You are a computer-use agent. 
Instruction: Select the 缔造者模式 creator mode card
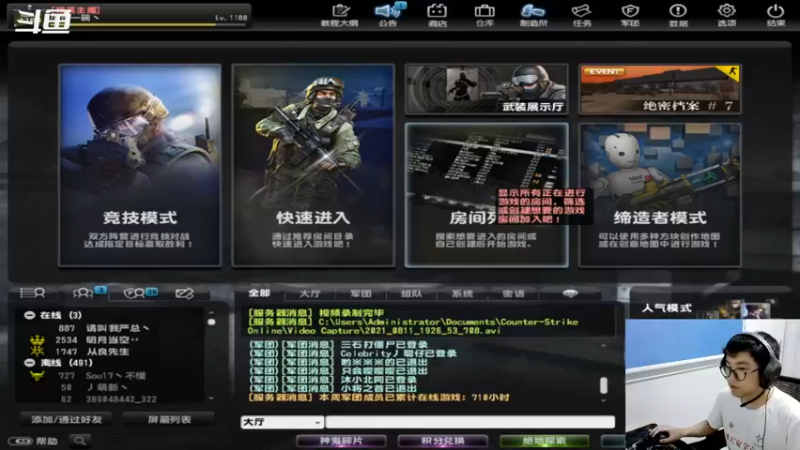[x=660, y=195]
